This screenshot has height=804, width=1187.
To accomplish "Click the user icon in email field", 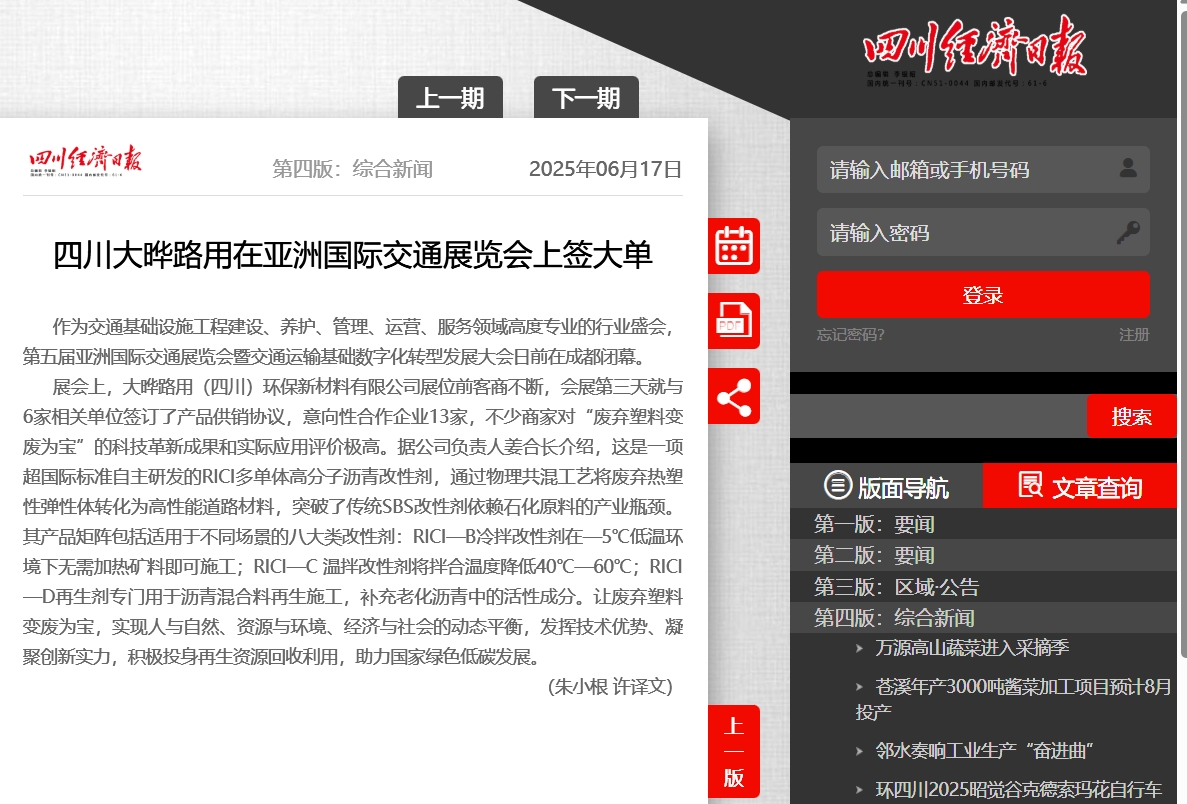I will tap(1128, 168).
